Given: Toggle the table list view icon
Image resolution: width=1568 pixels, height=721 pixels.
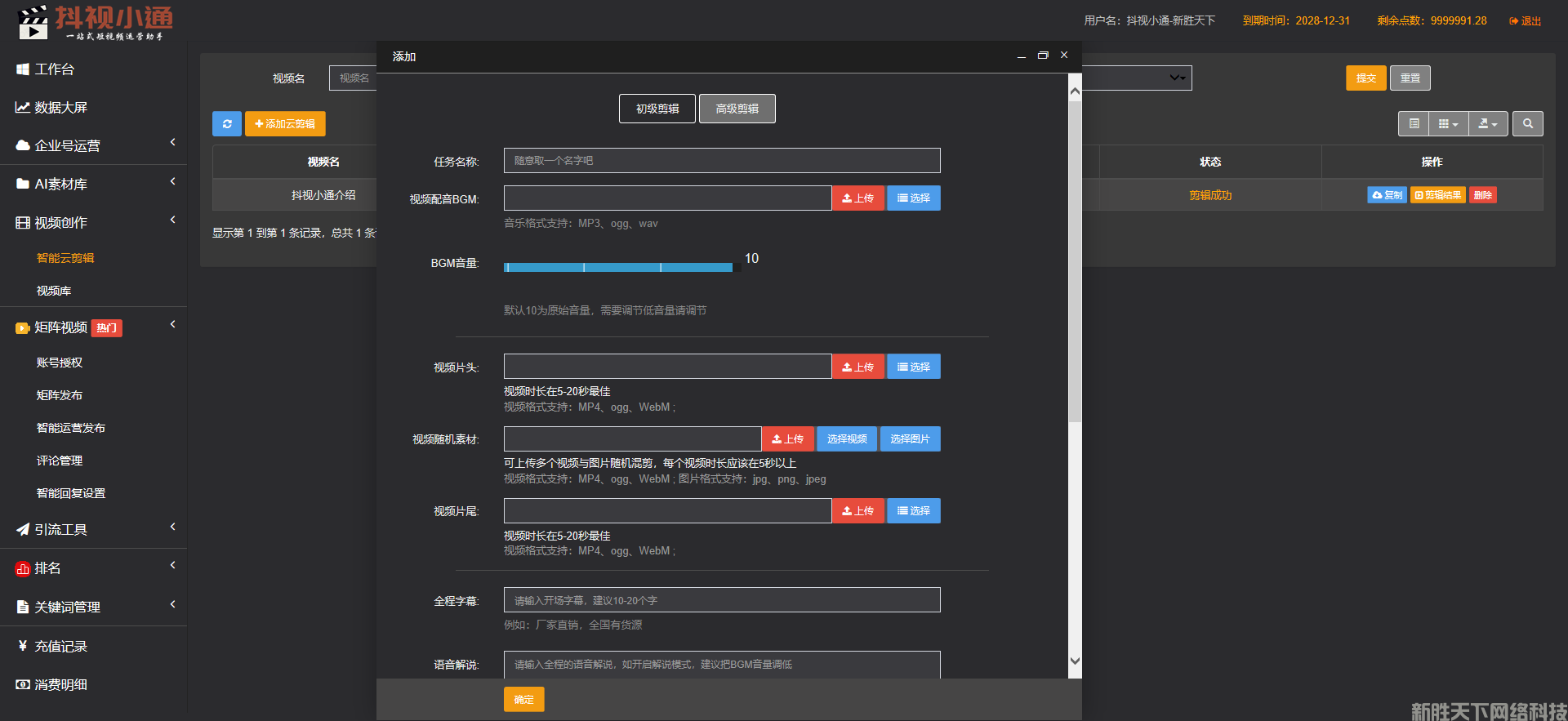Looking at the screenshot, I should 1414,124.
